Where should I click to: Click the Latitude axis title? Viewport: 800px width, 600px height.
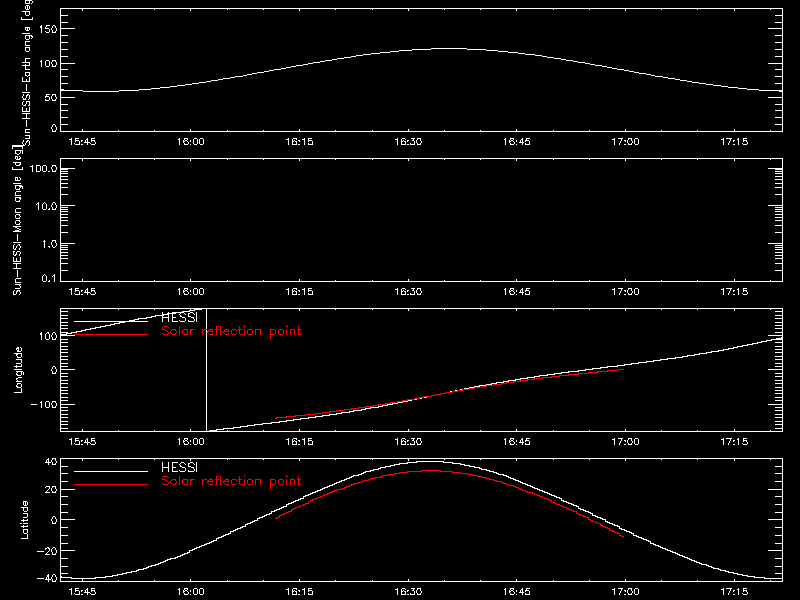tap(24, 520)
